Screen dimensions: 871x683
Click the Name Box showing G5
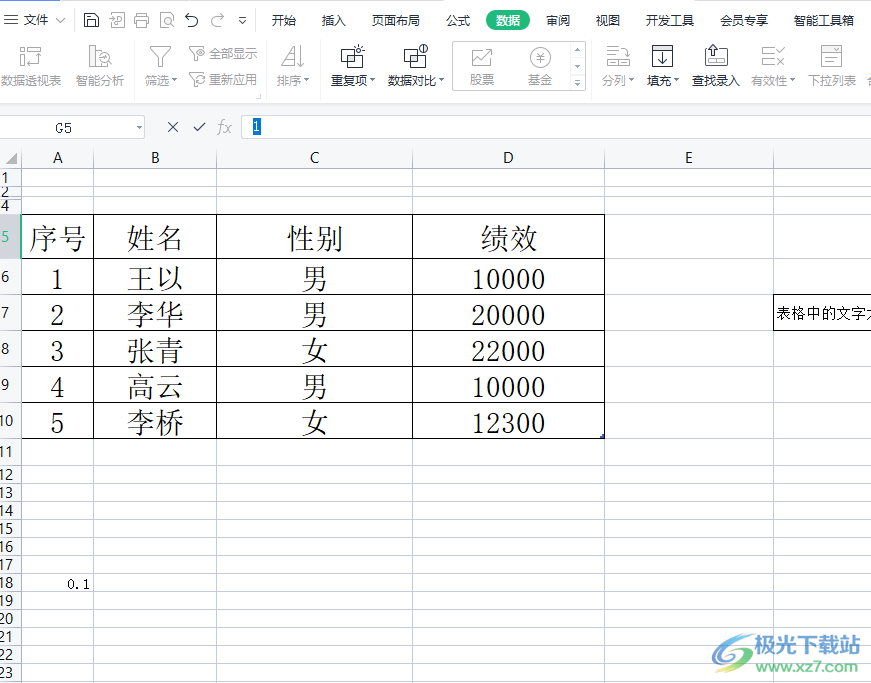63,128
